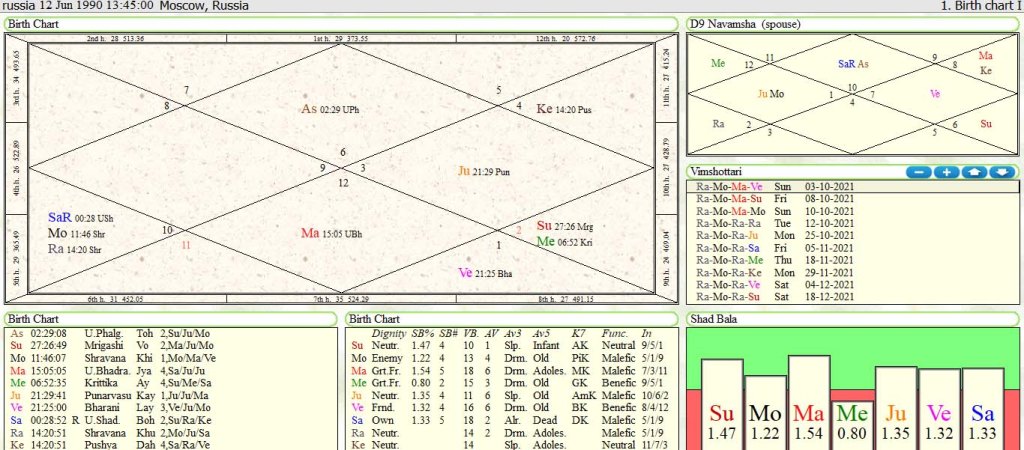Click the main Birth Chart header above the diamond chart
This screenshot has height=450, width=1024.
pyautogui.click(x=36, y=23)
